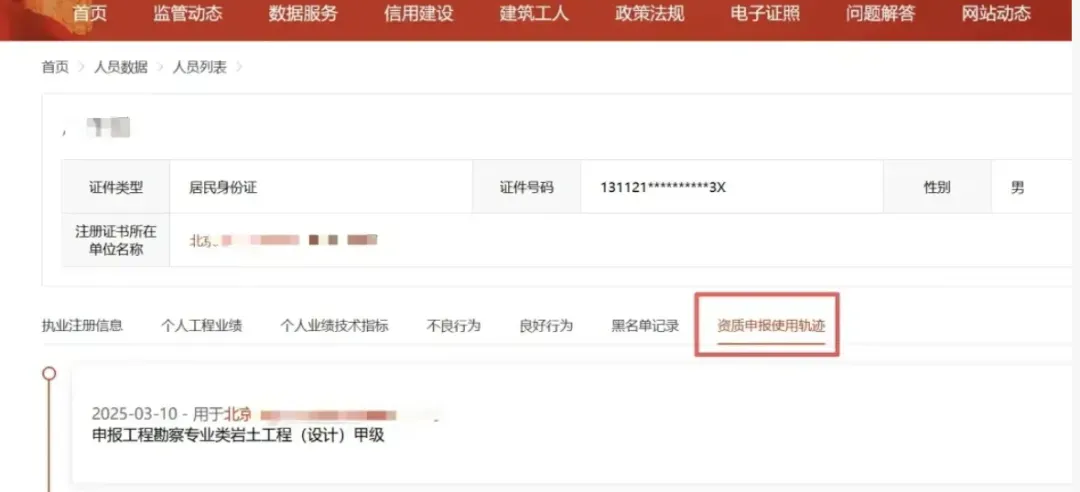Select the 资质申报使用轨迹 tab
The image size is (1080, 492).
(771, 326)
